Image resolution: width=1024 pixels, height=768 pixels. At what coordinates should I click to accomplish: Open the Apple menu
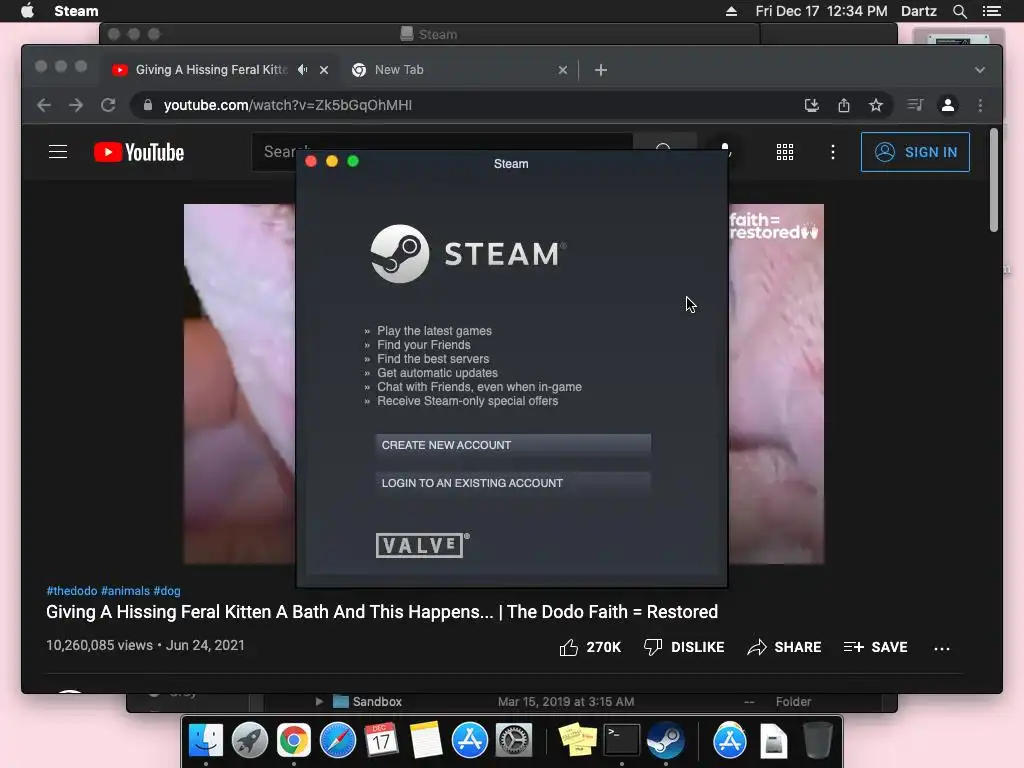[27, 11]
